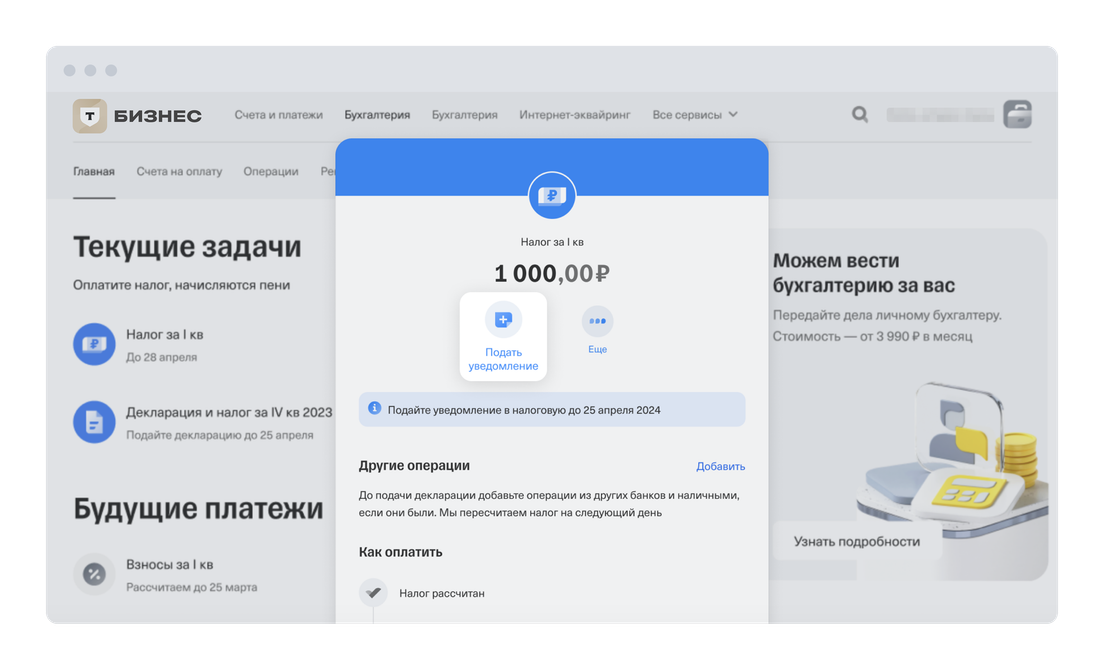Screen dimensions: 1104x670
Task: Click the T-Business shield logo
Action: pyautogui.click(x=90, y=115)
